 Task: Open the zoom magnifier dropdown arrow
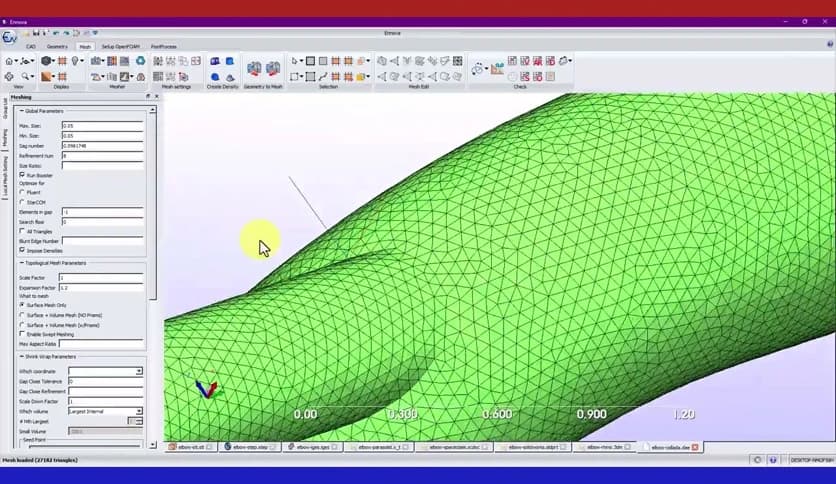pos(33,77)
